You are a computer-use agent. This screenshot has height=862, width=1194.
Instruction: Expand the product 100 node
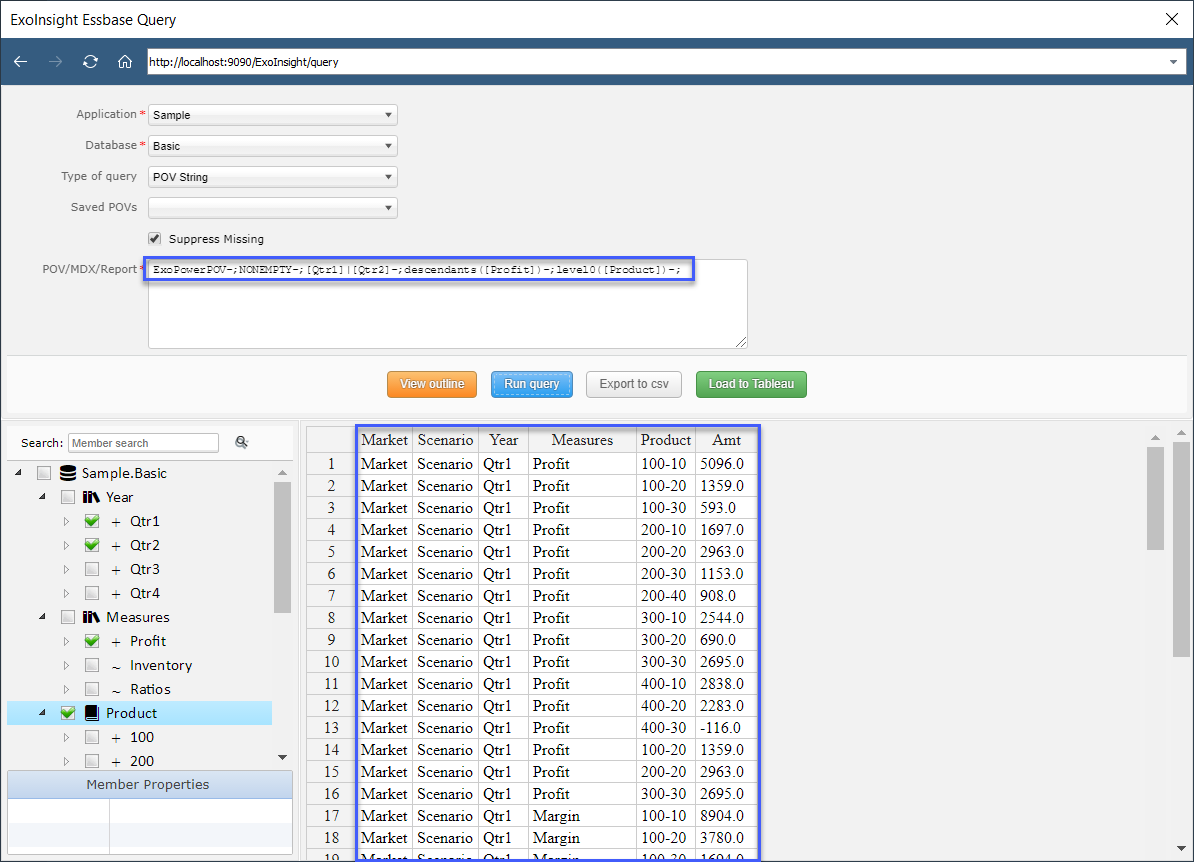[x=66, y=737]
